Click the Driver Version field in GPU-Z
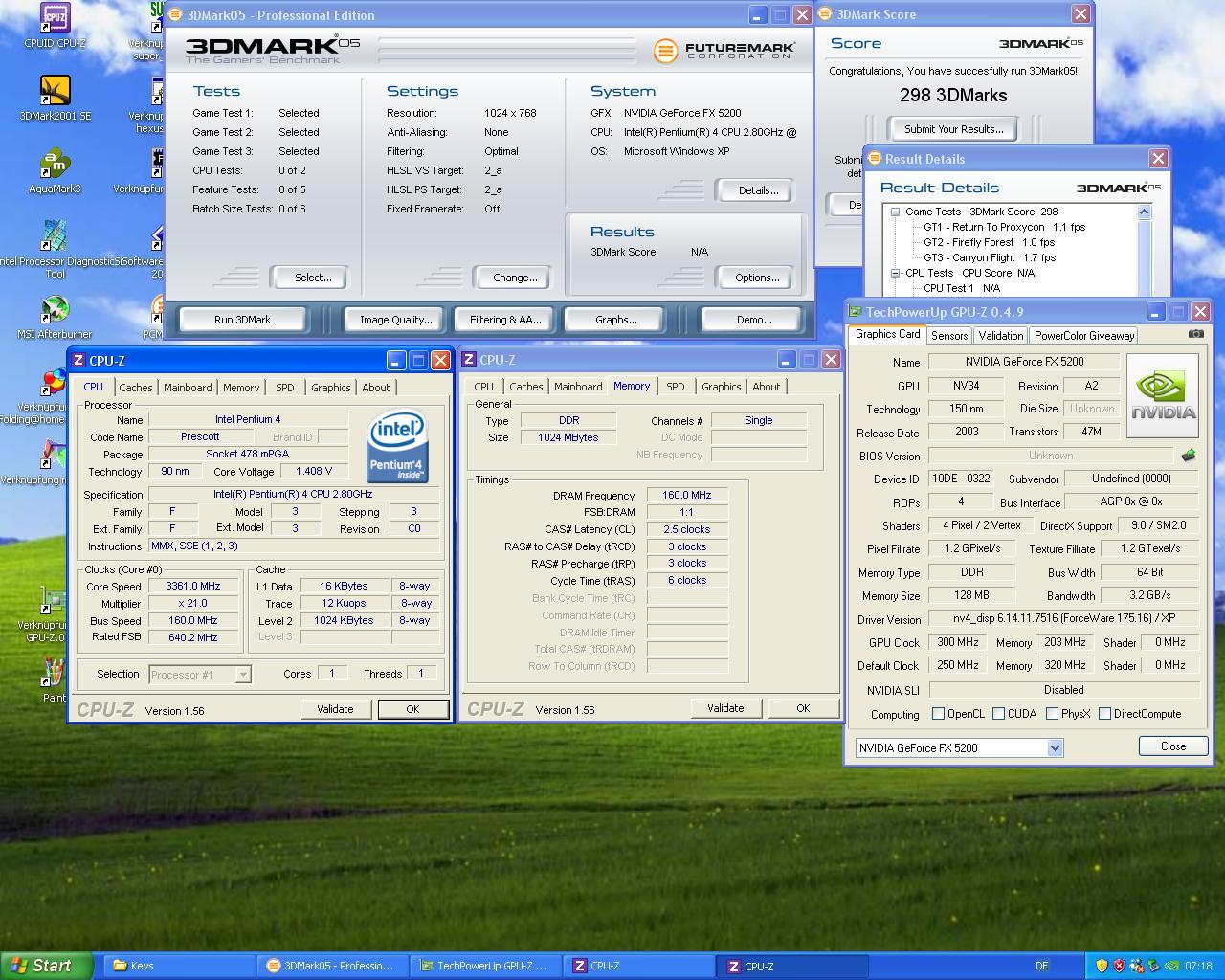Screen dimensions: 1225x980 (1063, 619)
